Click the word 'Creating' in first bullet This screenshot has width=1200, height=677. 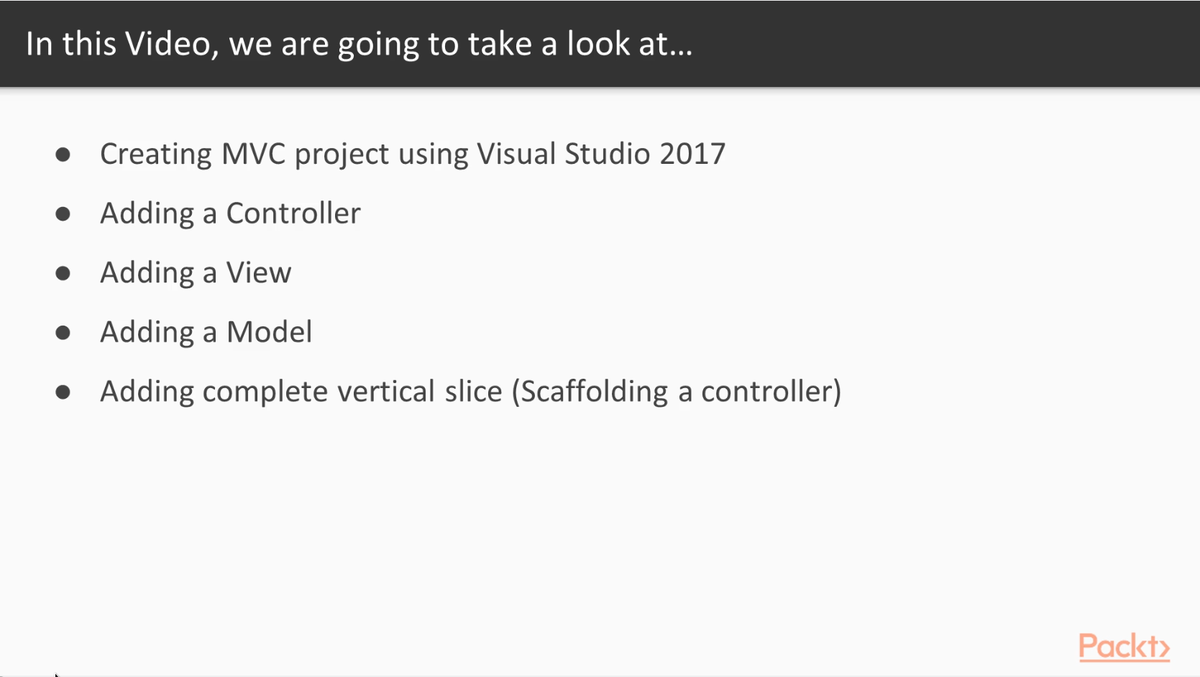click(x=156, y=155)
